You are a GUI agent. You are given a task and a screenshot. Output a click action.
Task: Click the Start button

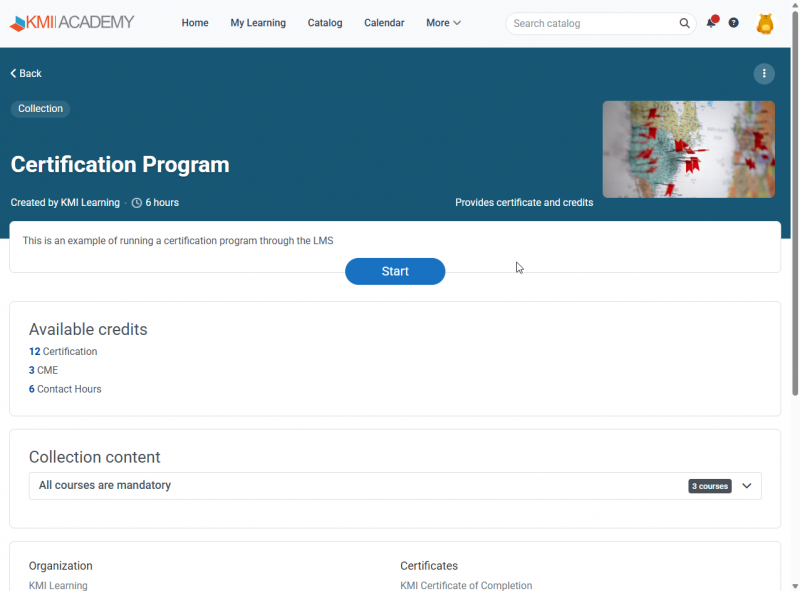(x=395, y=271)
